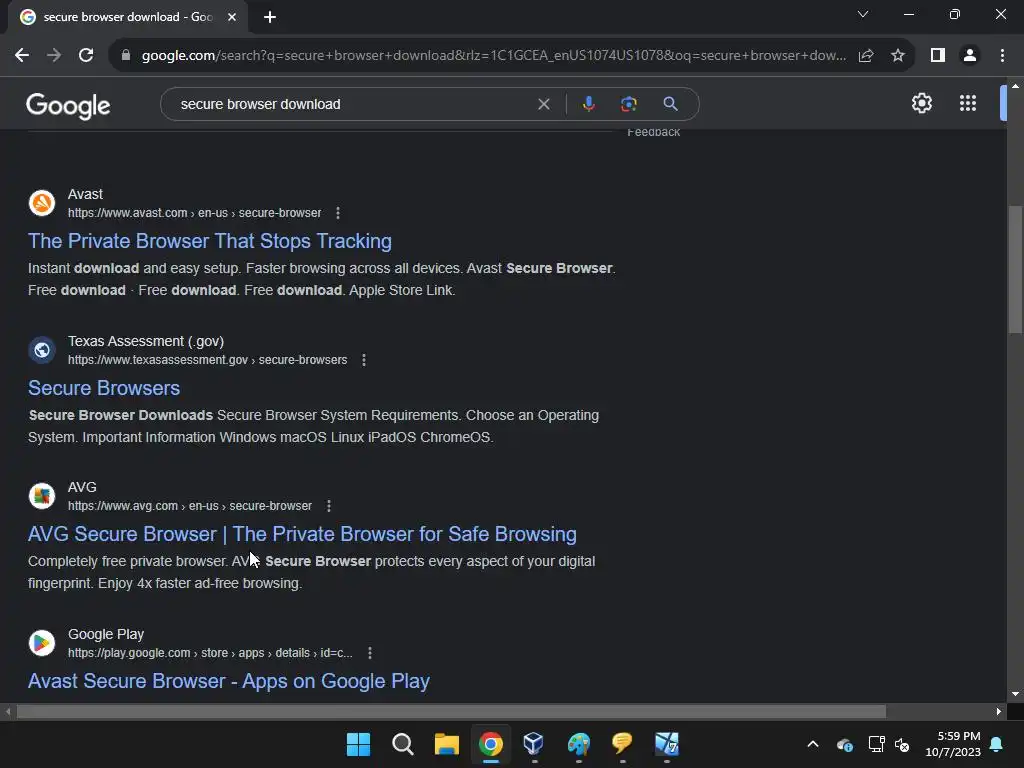Click the horizontal scrollbar thumb
The image size is (1024, 768).
(451, 711)
